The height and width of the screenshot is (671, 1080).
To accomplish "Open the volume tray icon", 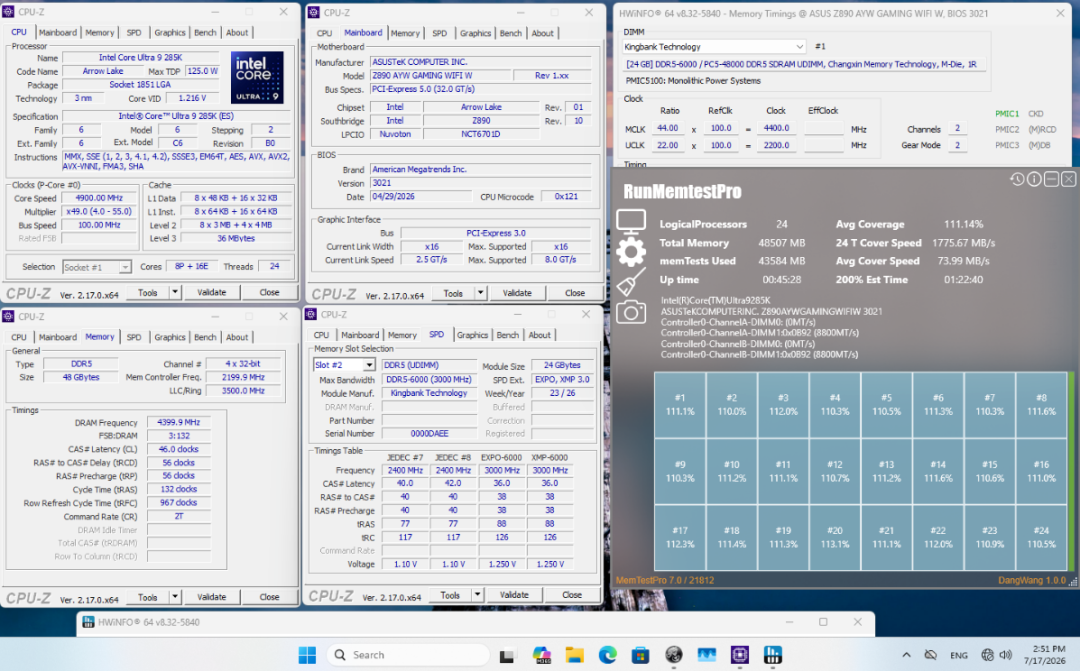I will click(x=1006, y=655).
